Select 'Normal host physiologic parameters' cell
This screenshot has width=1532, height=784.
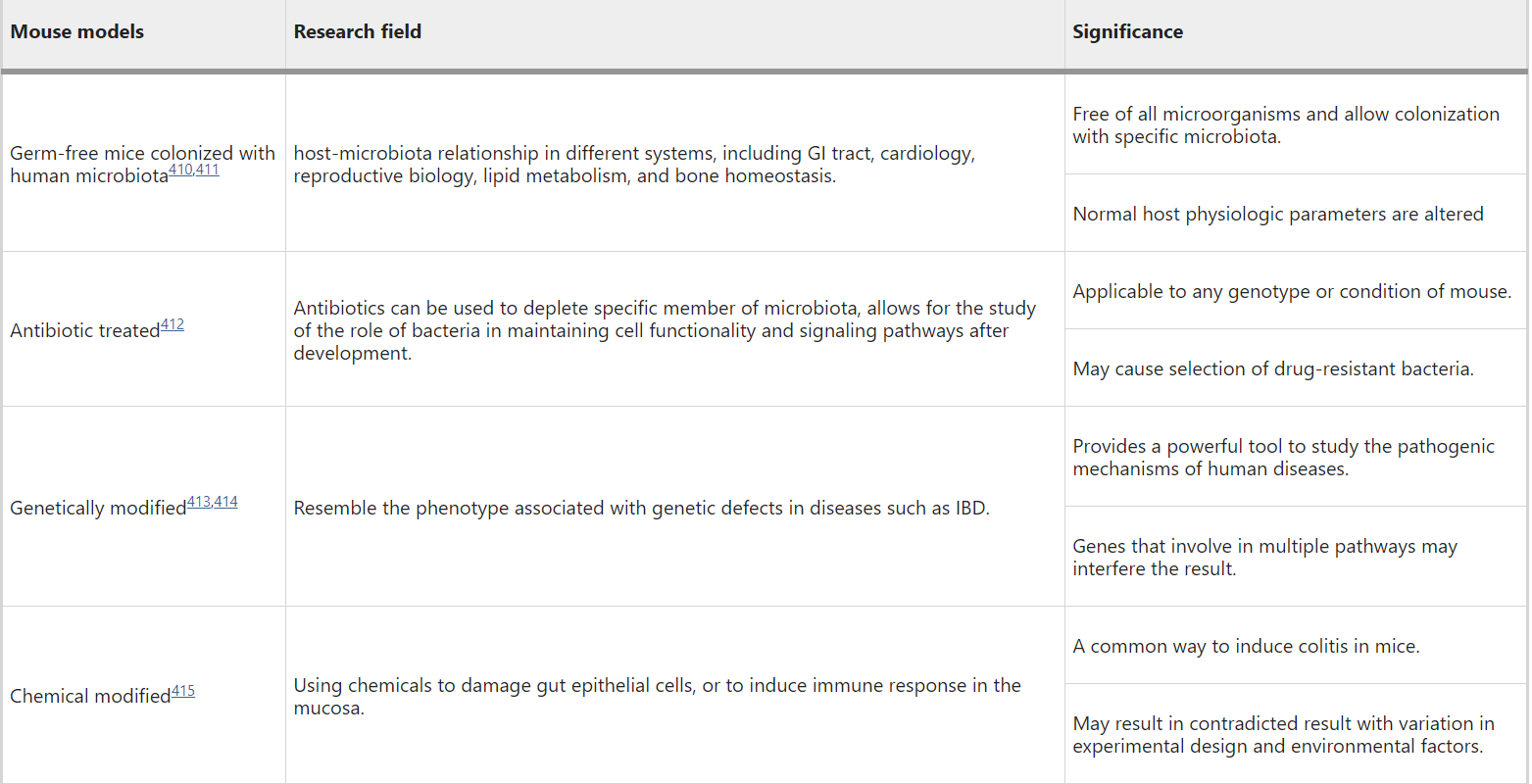pos(1277,215)
